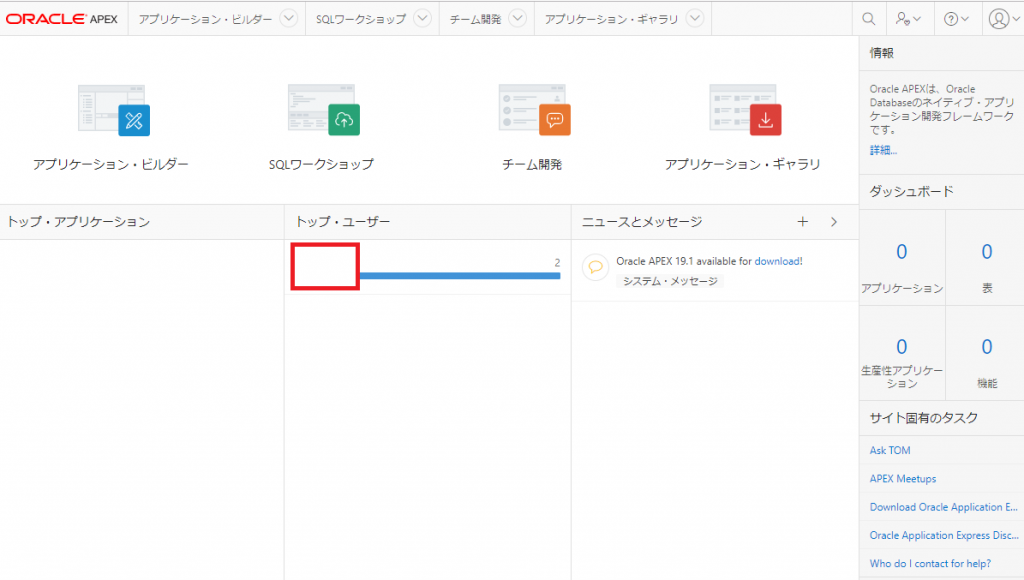This screenshot has width=1024, height=580.
Task: Click the user count value 2
Action: click(x=557, y=263)
